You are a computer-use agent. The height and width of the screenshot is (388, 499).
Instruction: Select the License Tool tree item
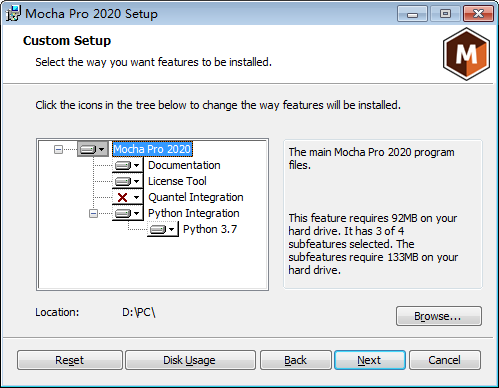(x=177, y=181)
